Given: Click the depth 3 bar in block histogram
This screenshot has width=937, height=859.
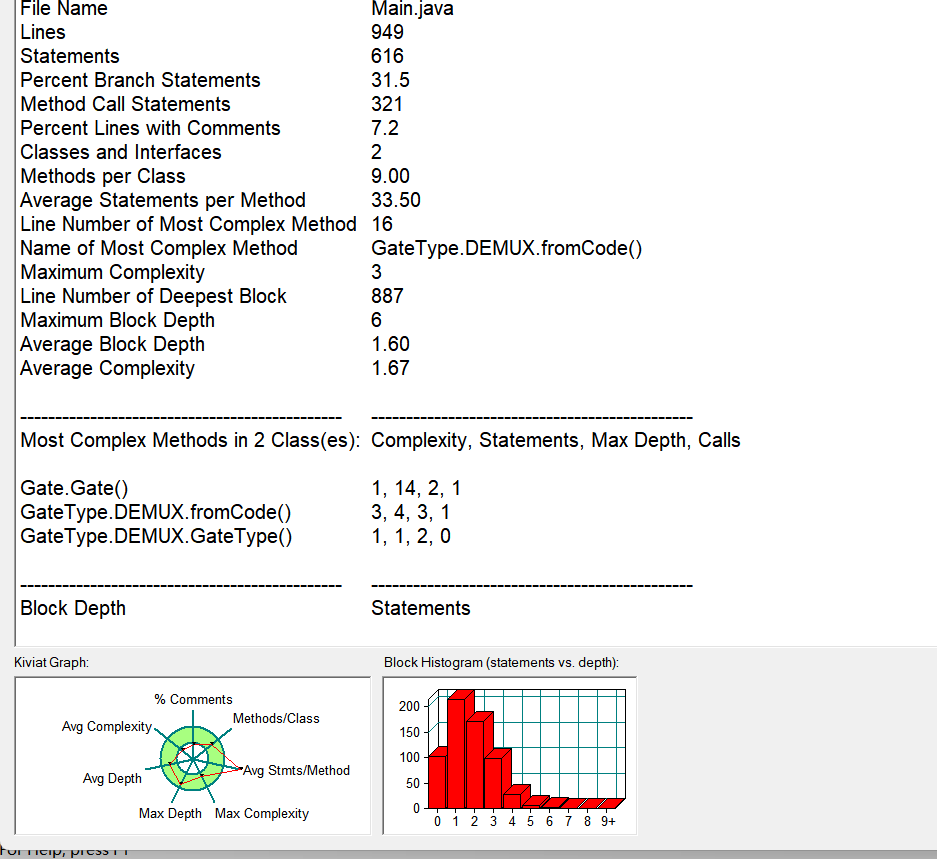Looking at the screenshot, I should coord(494,782).
